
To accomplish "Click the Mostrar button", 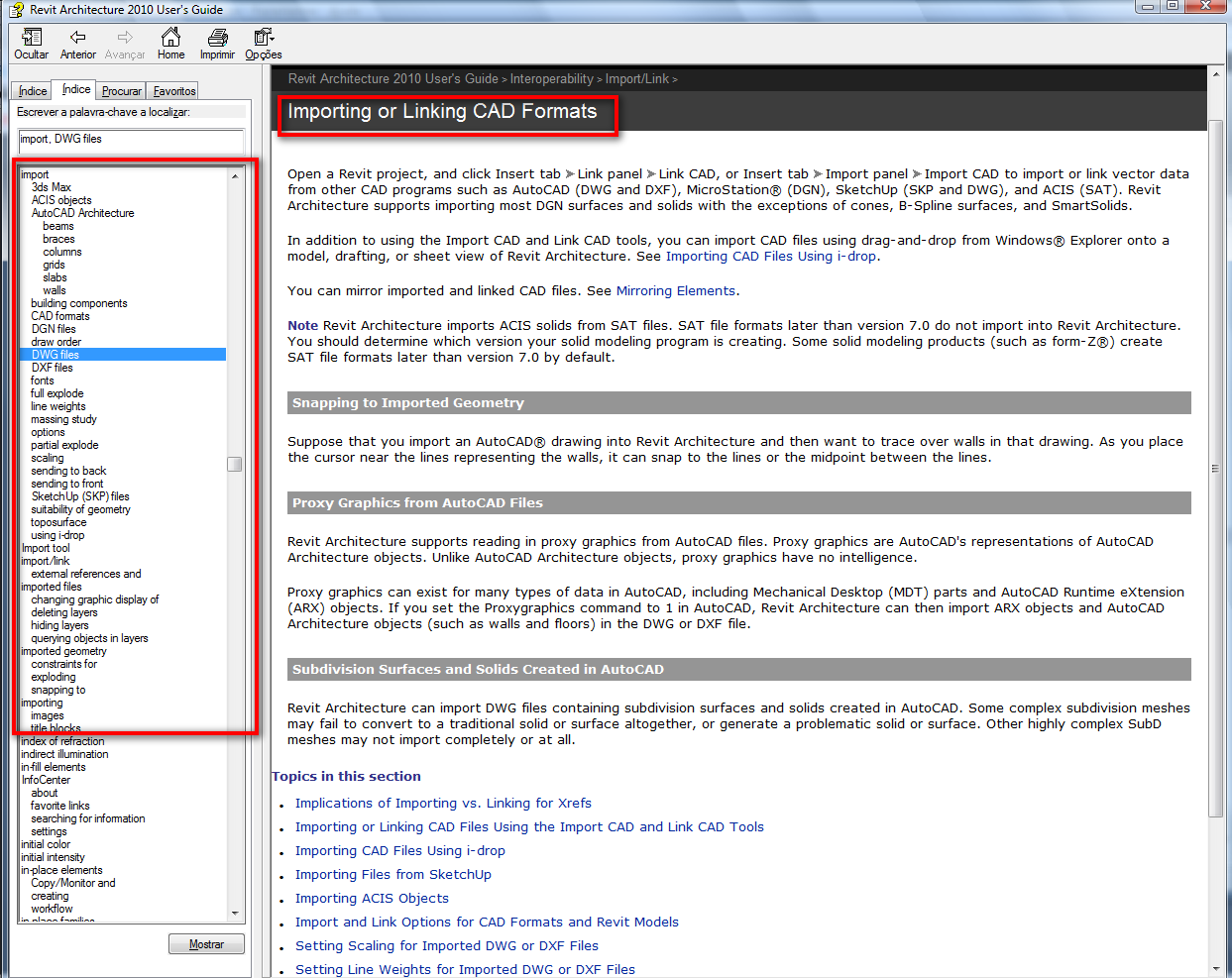I will click(x=206, y=944).
